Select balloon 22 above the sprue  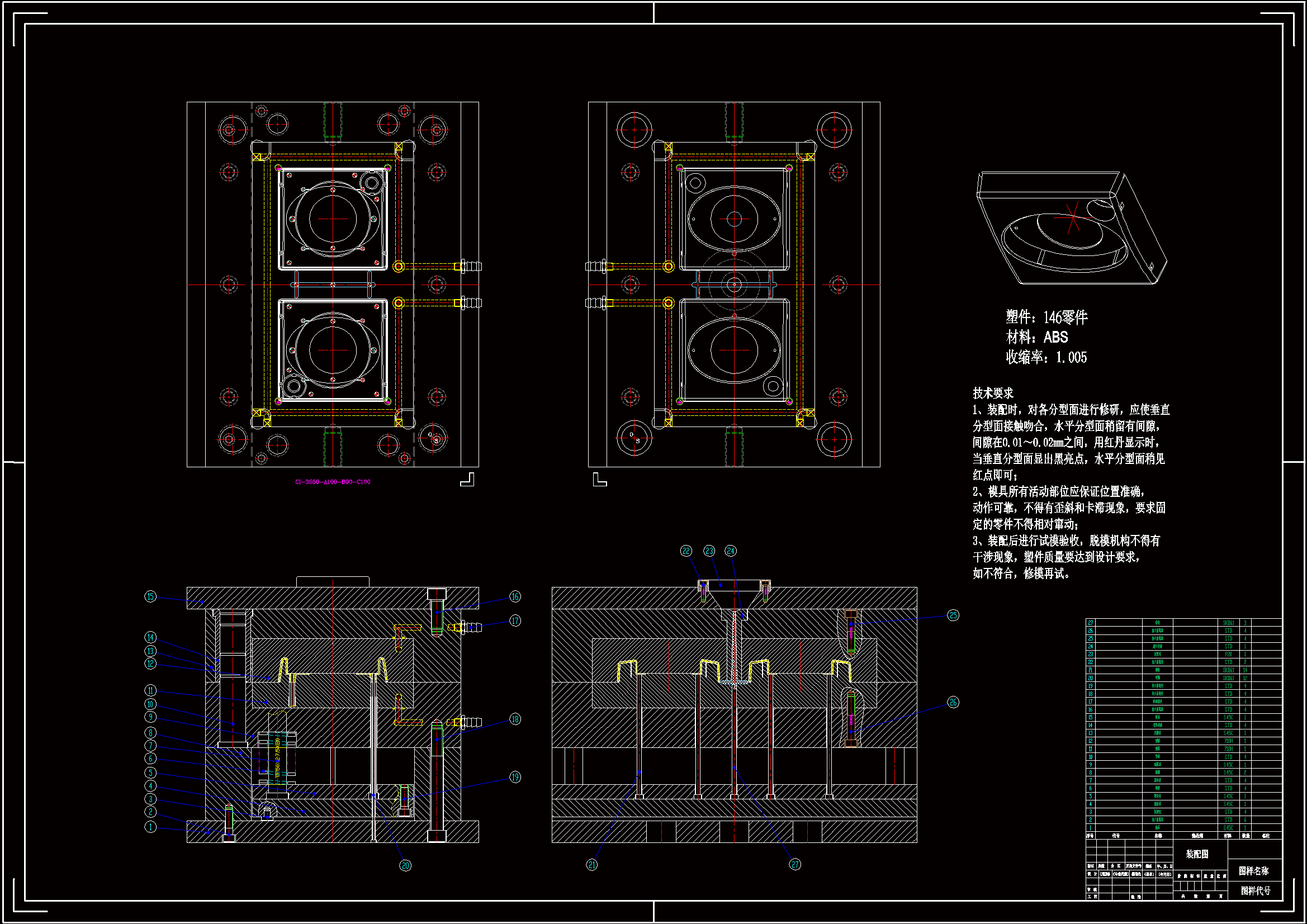686,551
